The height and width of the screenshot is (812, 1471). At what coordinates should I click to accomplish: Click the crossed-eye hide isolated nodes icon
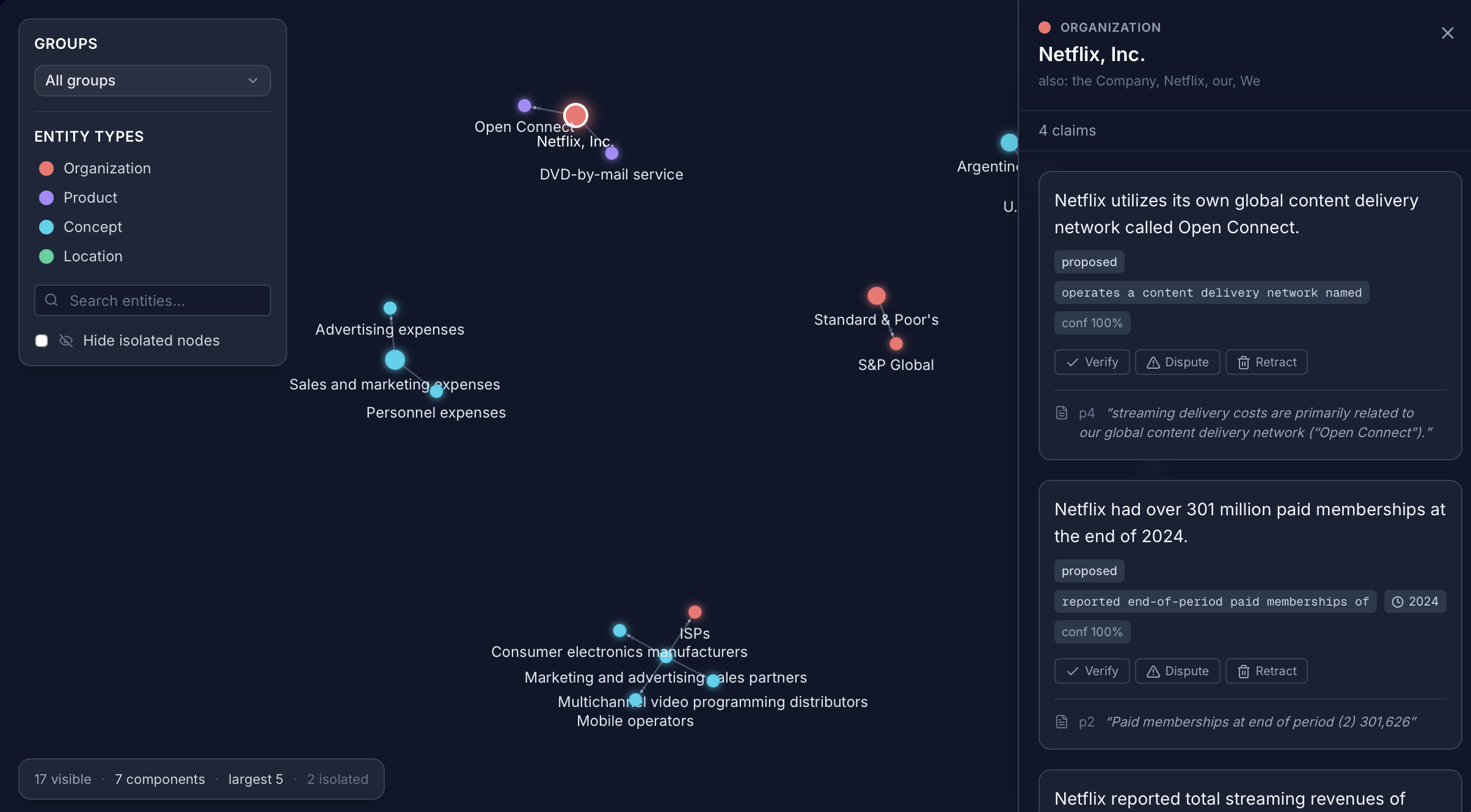[x=66, y=341]
